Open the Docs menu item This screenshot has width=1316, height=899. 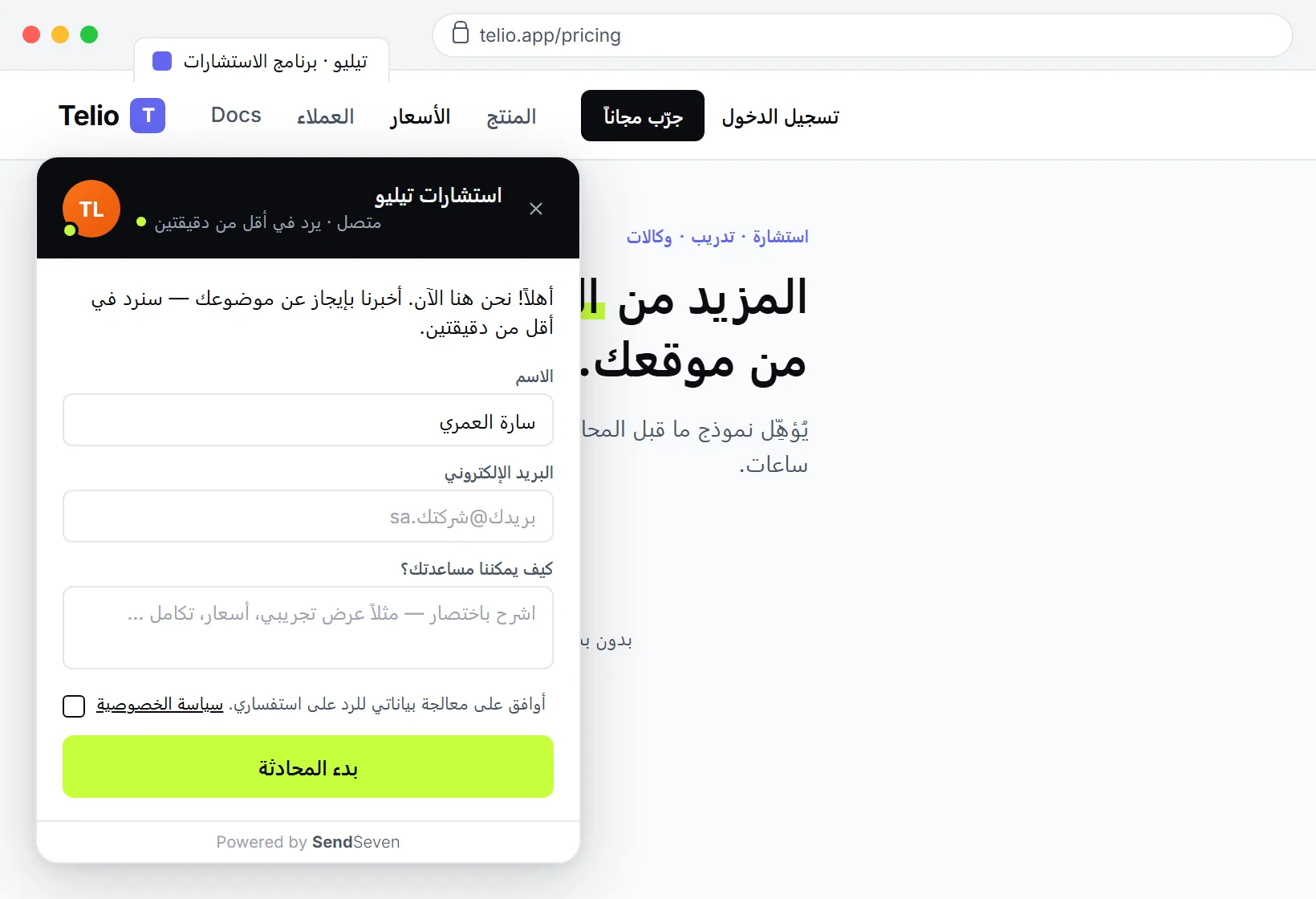coord(236,116)
